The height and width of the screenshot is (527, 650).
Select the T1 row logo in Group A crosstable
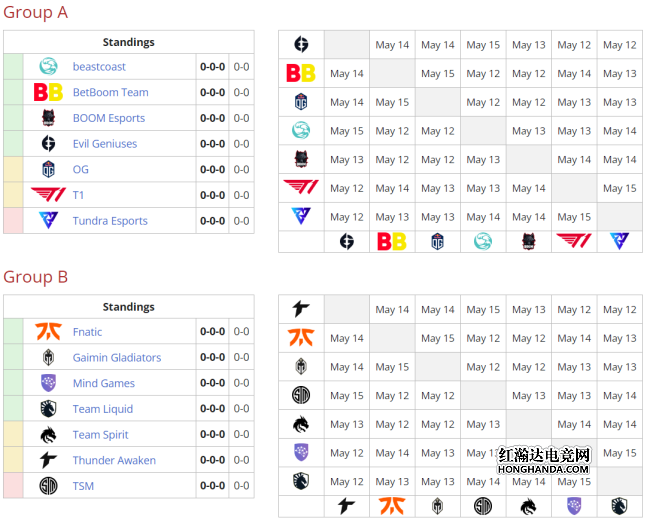click(301, 187)
